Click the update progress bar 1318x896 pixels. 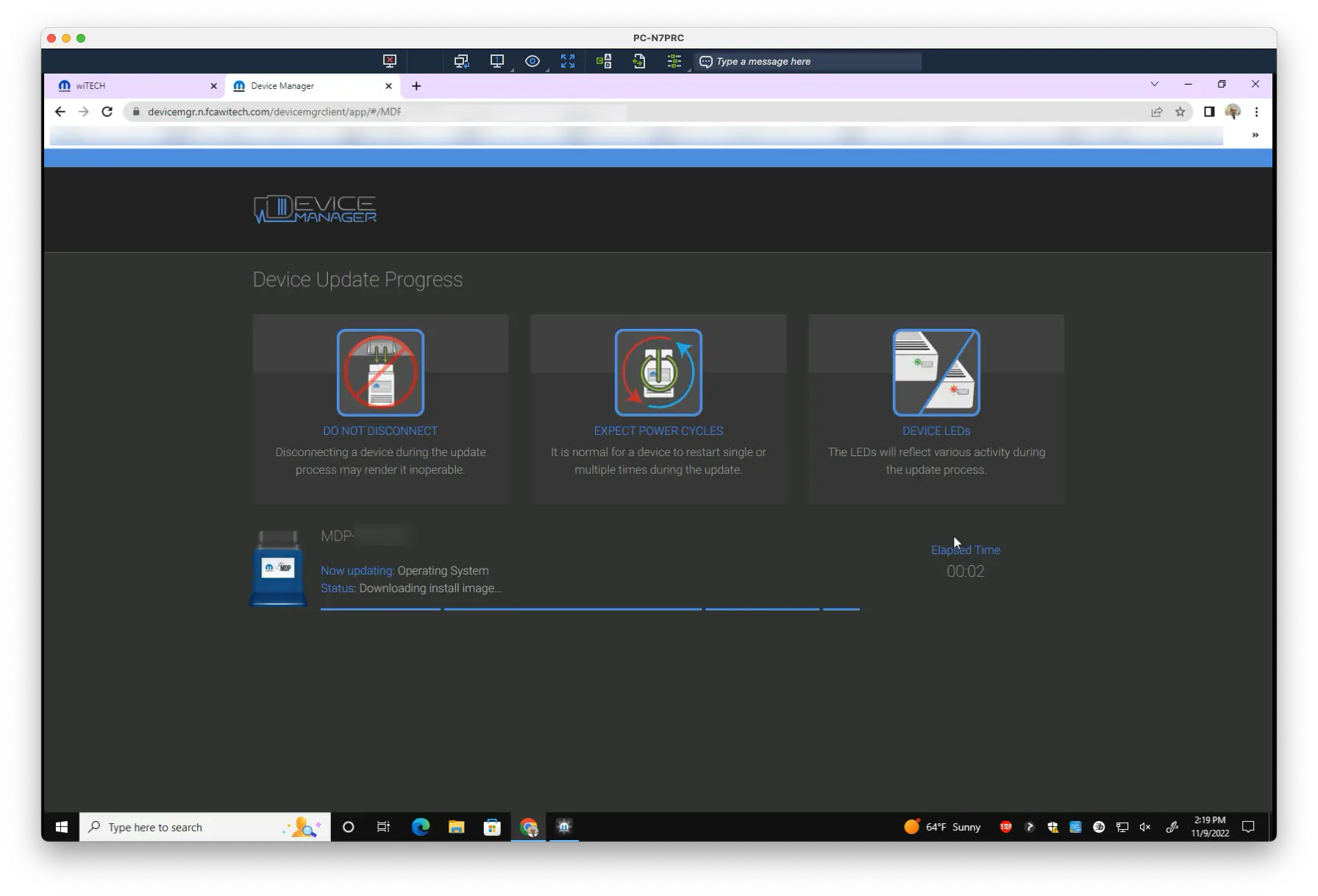pyautogui.click(x=590, y=609)
